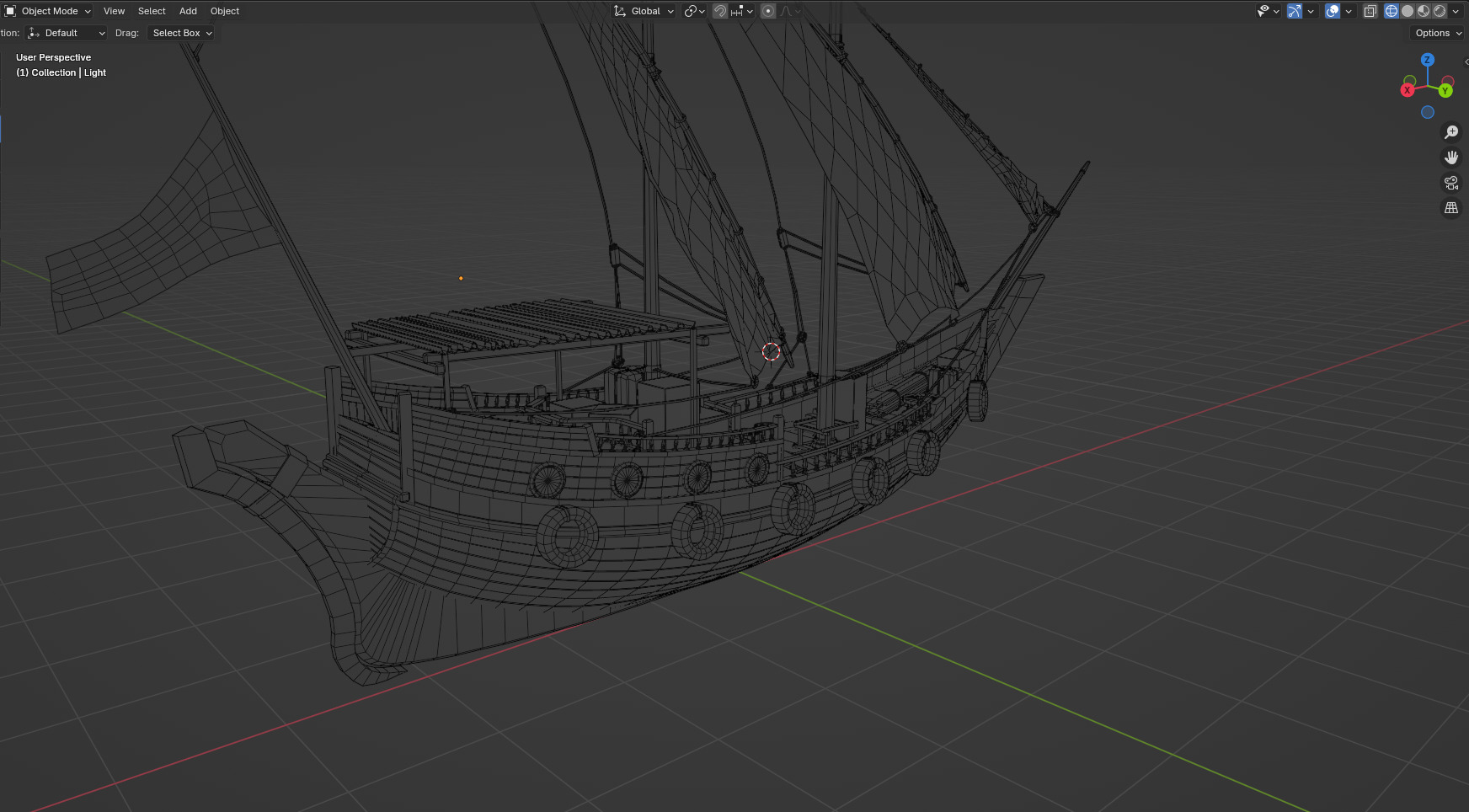The width and height of the screenshot is (1469, 812).
Task: Select wireframe viewport shading
Action: pyautogui.click(x=1392, y=11)
